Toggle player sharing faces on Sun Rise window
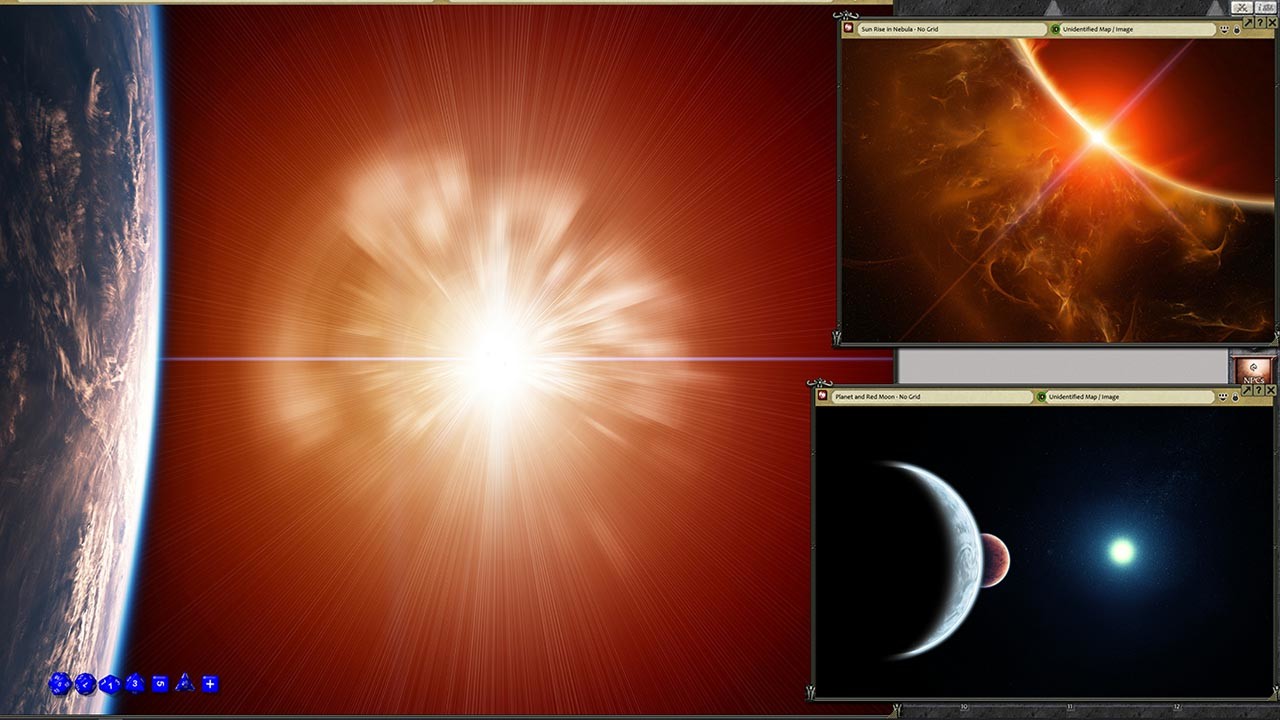Image resolution: width=1280 pixels, height=720 pixels. tap(1224, 30)
